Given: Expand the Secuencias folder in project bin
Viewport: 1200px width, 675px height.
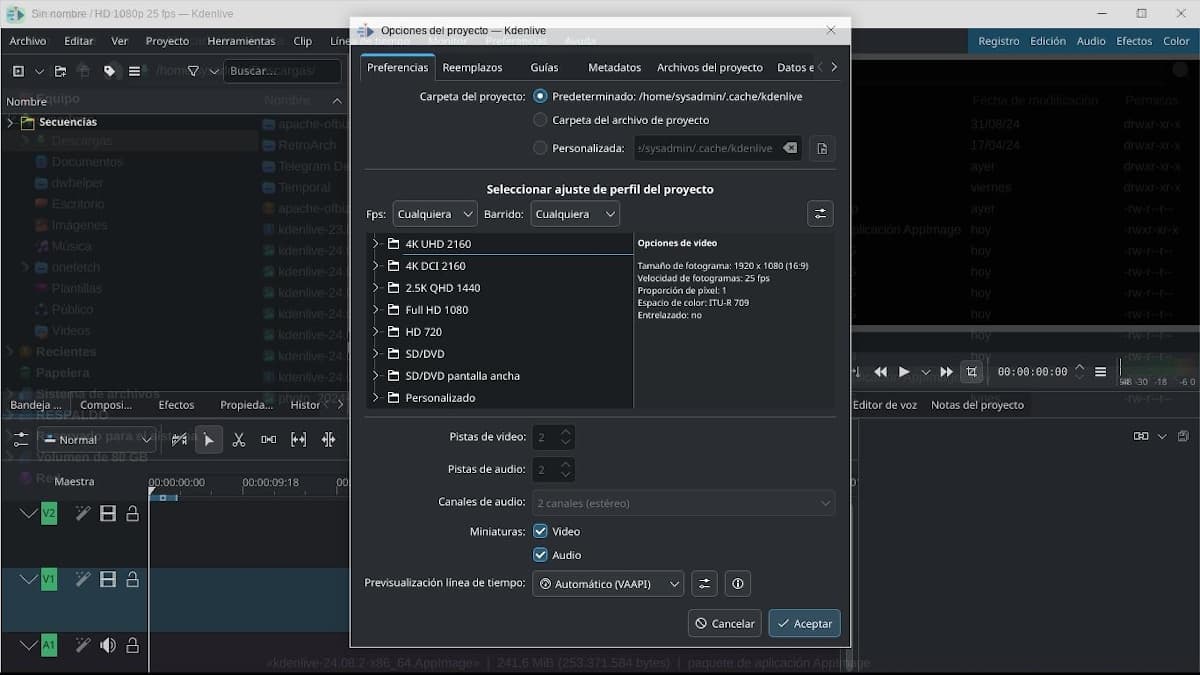Looking at the screenshot, I should (x=11, y=122).
